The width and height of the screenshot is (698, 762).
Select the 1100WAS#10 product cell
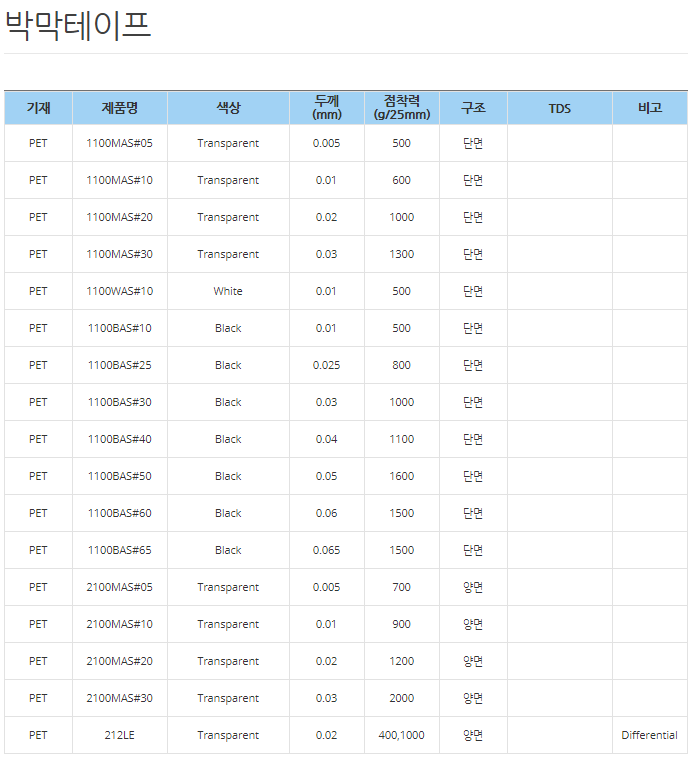pyautogui.click(x=120, y=291)
